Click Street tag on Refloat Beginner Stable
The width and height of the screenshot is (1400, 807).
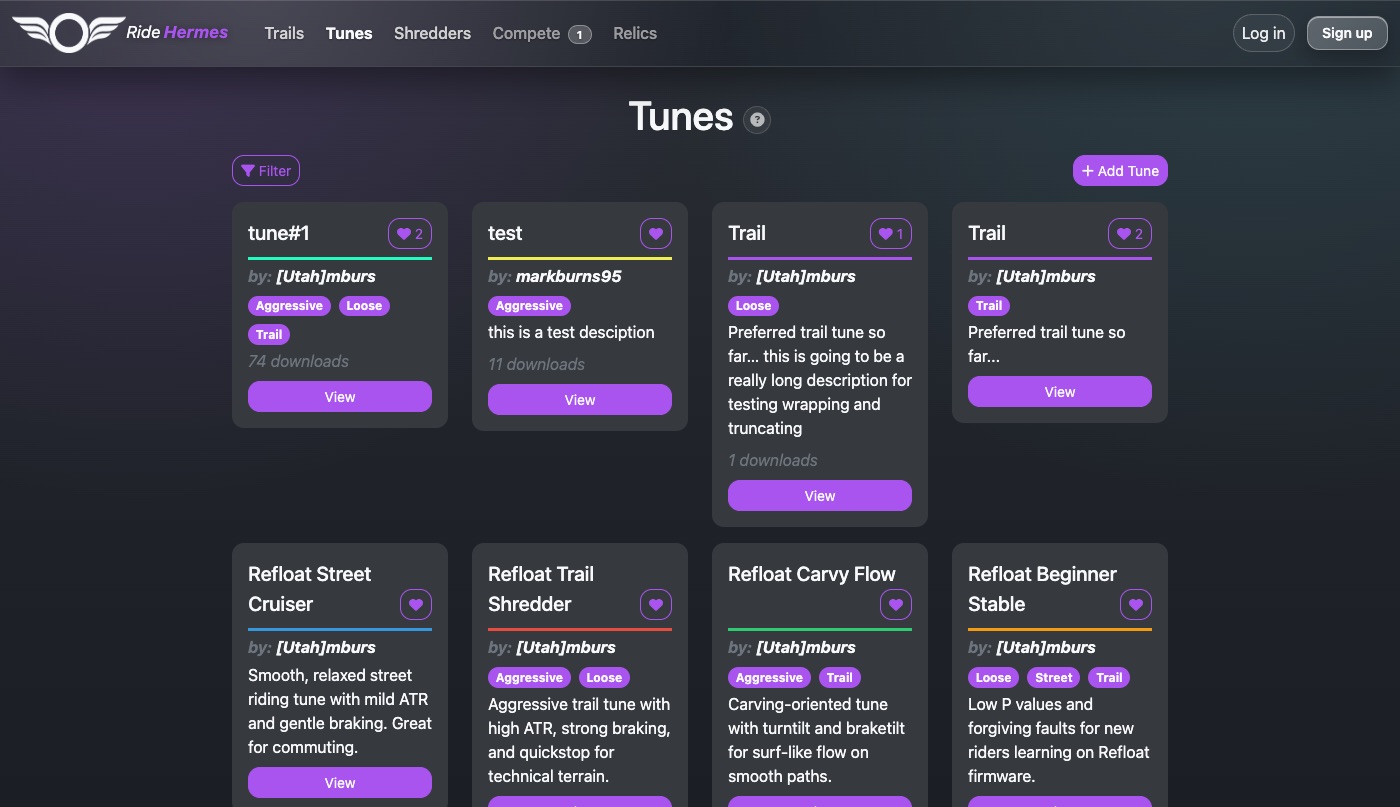(1054, 678)
